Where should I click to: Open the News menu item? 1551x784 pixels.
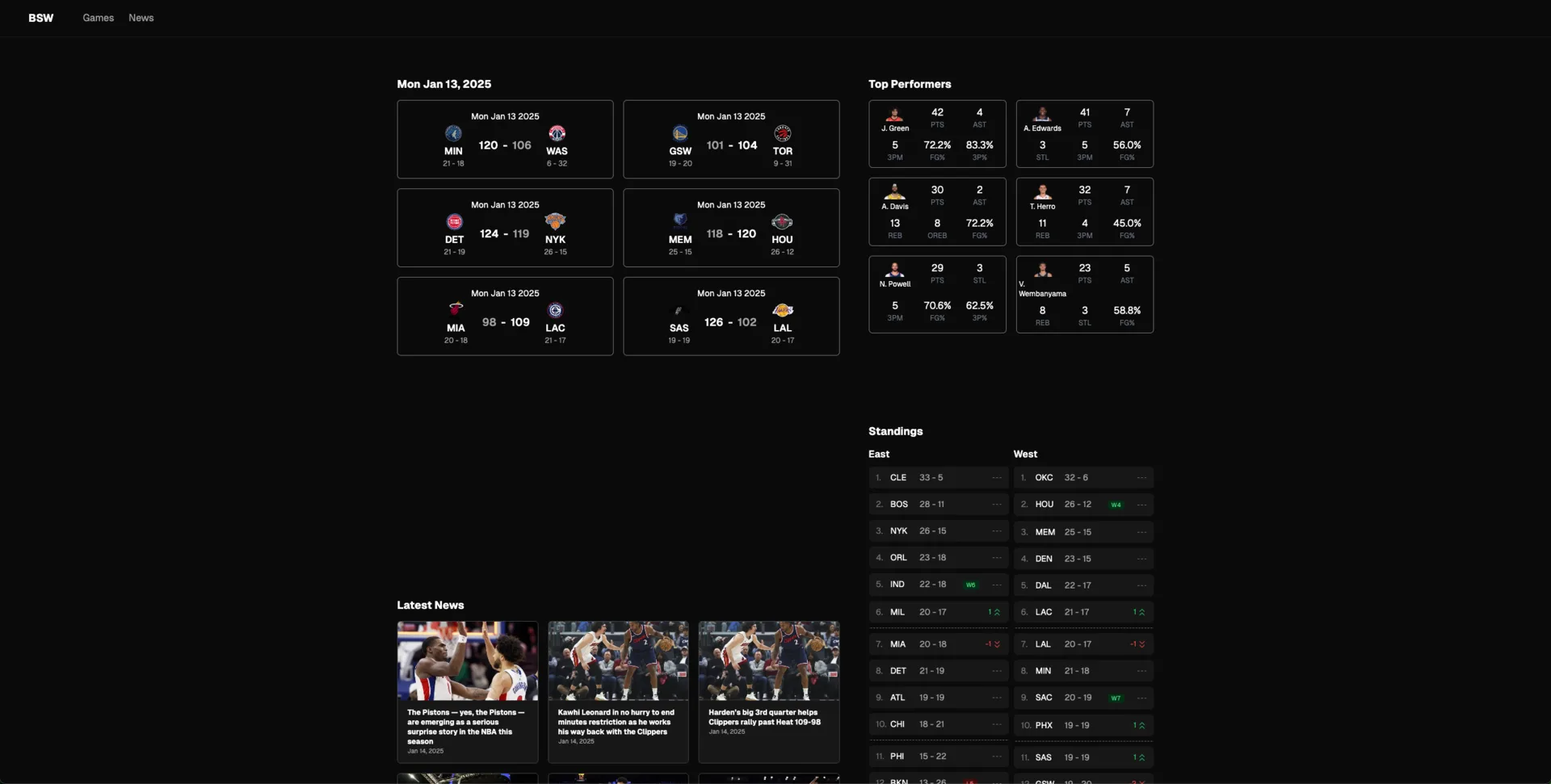click(141, 18)
